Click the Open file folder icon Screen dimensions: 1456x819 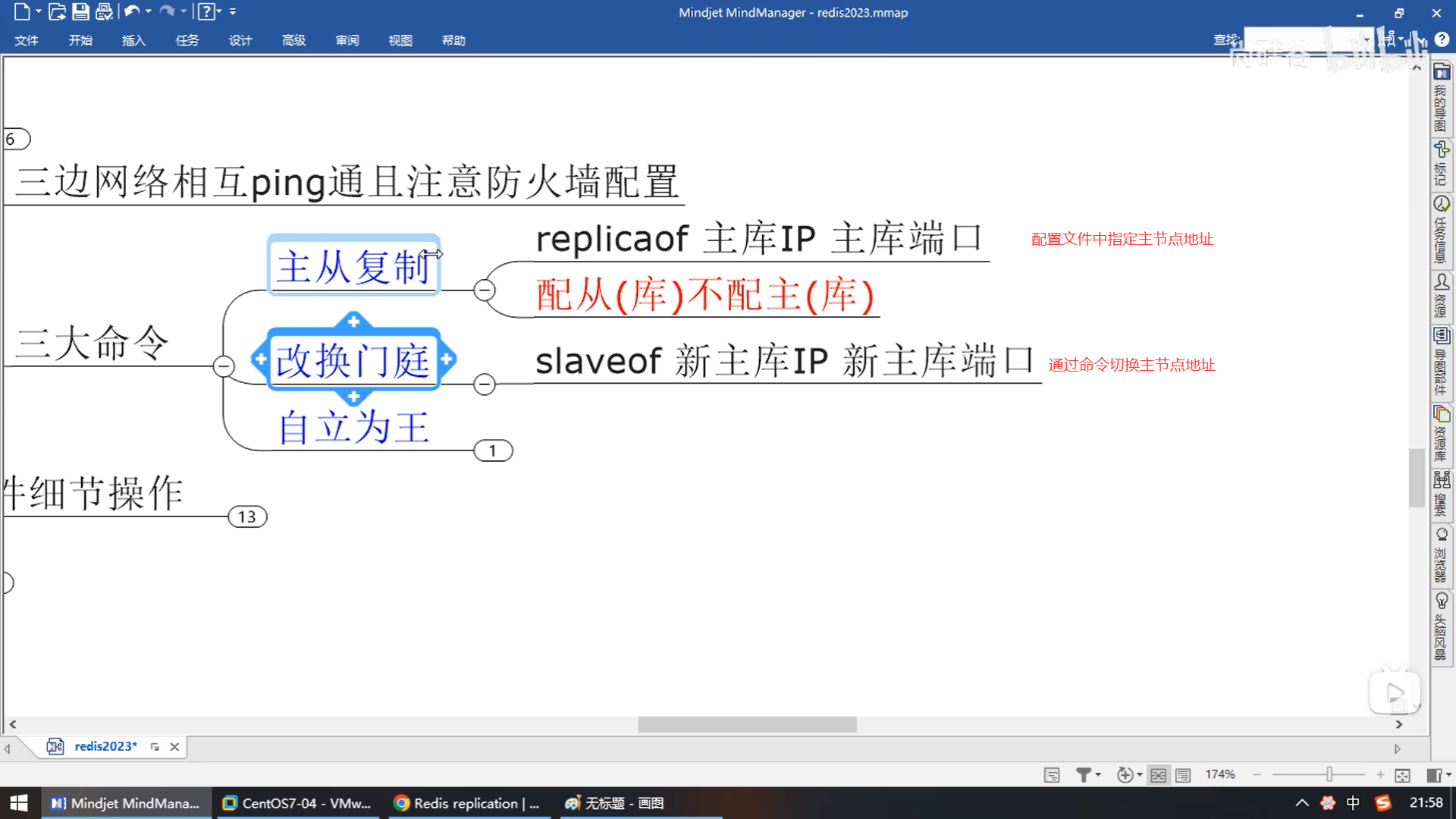coord(57,11)
